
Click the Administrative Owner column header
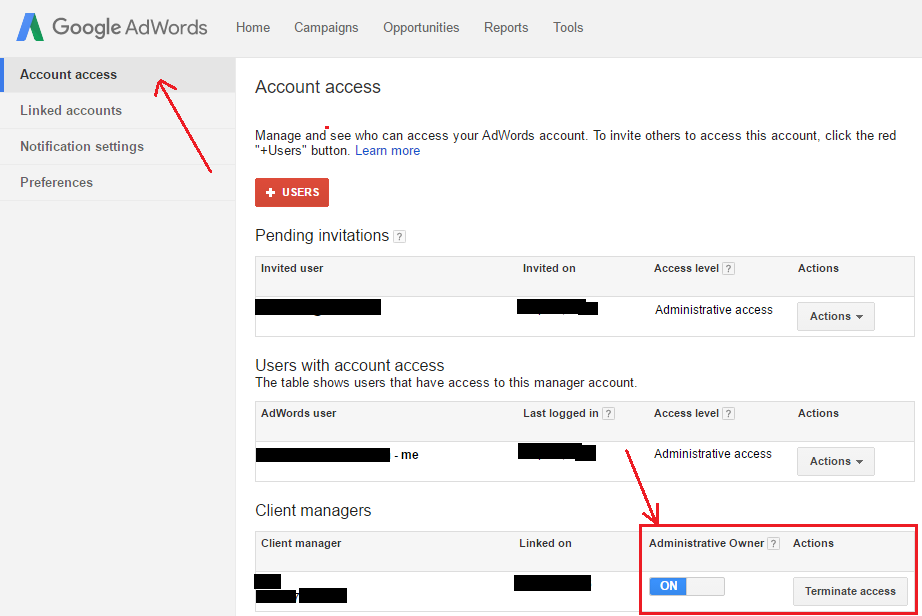coord(706,543)
